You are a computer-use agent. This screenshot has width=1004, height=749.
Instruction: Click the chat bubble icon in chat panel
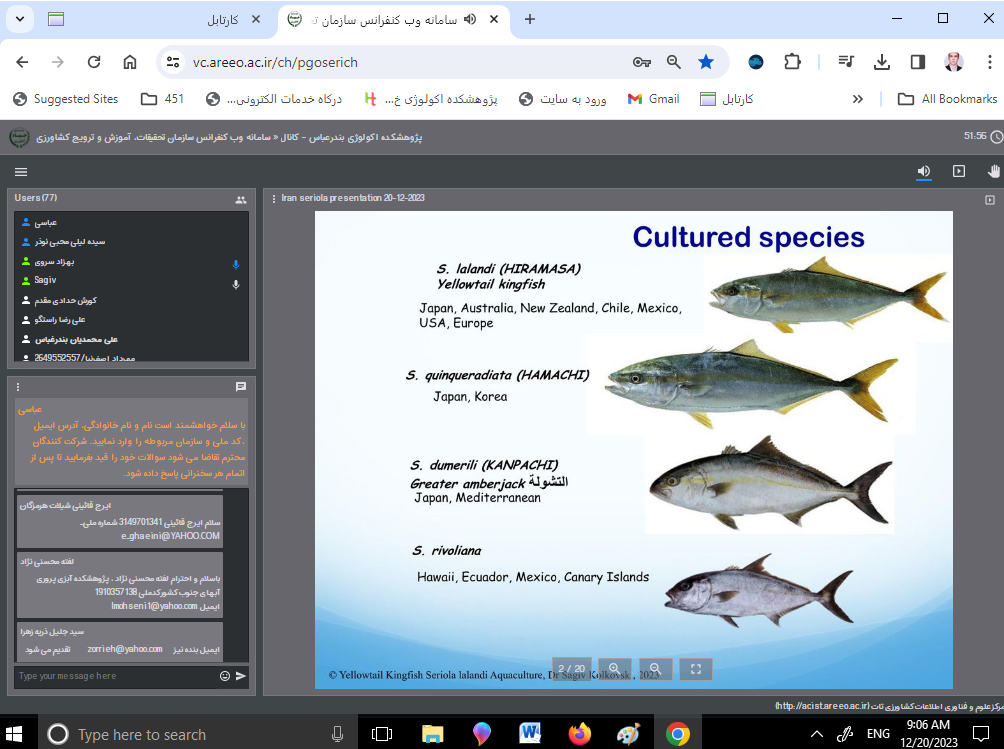pyautogui.click(x=241, y=386)
